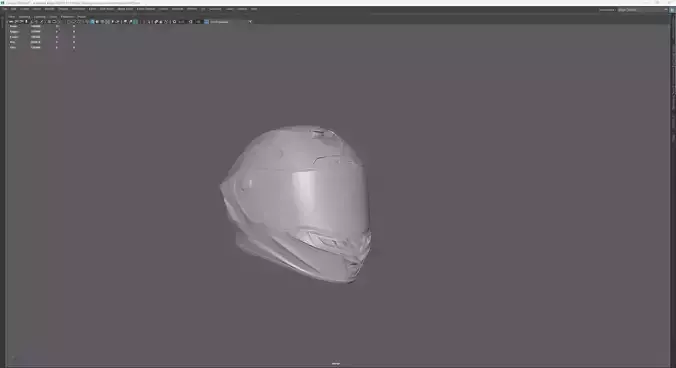Click the Verts row in poly count HUD
676x368 pixels.
[x=42, y=26]
